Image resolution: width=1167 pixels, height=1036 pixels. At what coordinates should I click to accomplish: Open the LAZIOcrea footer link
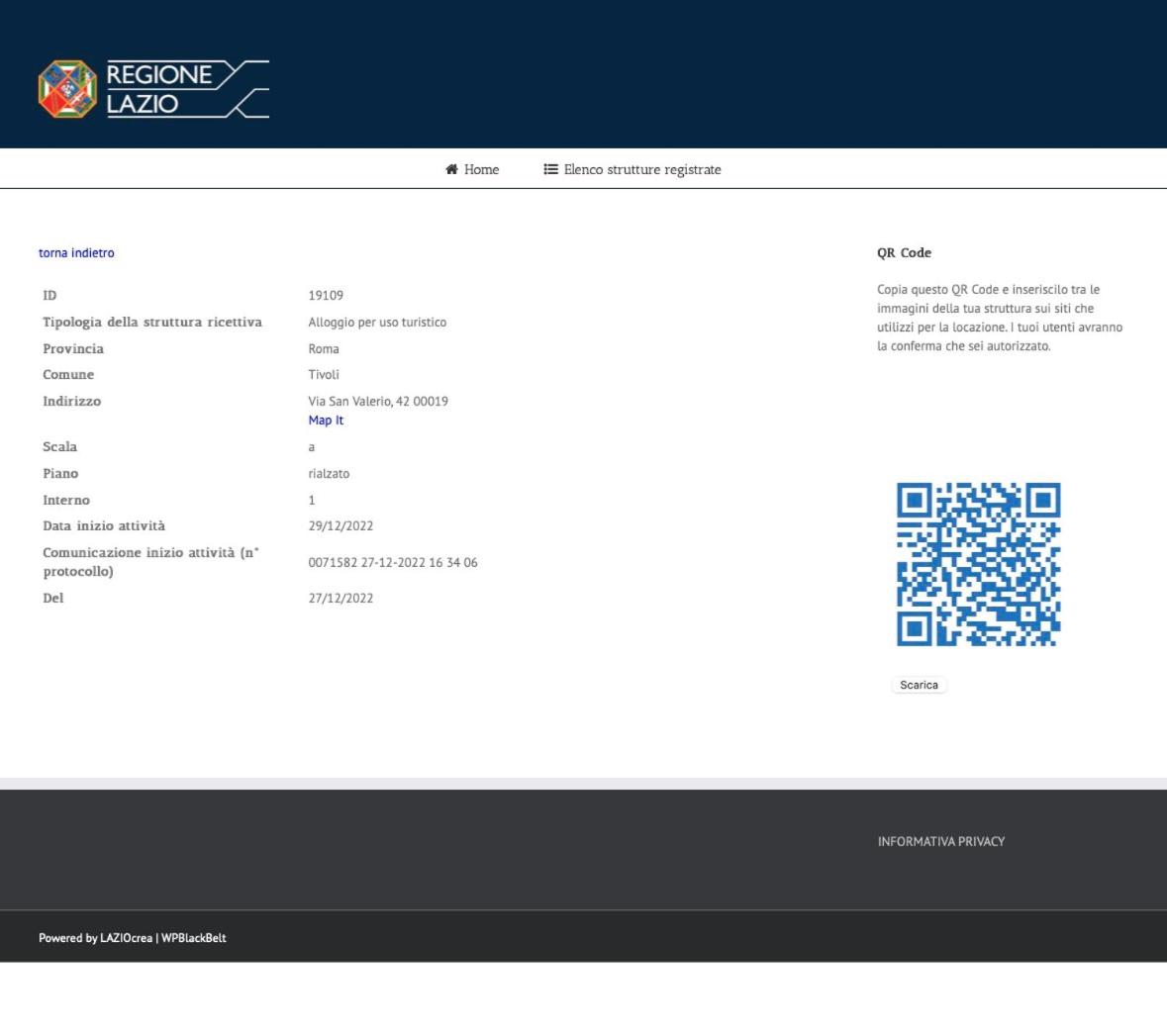point(127,938)
